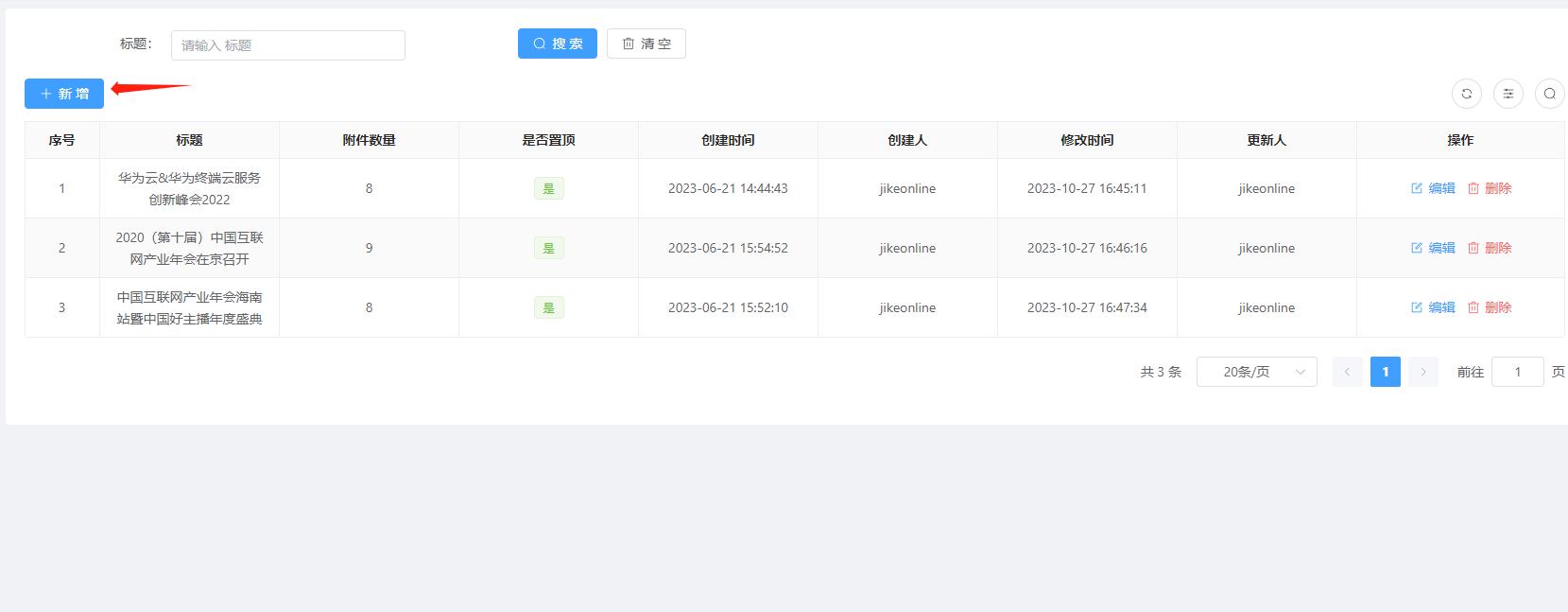Click the round search toggle icon
The image size is (1568, 612).
tap(1549, 94)
